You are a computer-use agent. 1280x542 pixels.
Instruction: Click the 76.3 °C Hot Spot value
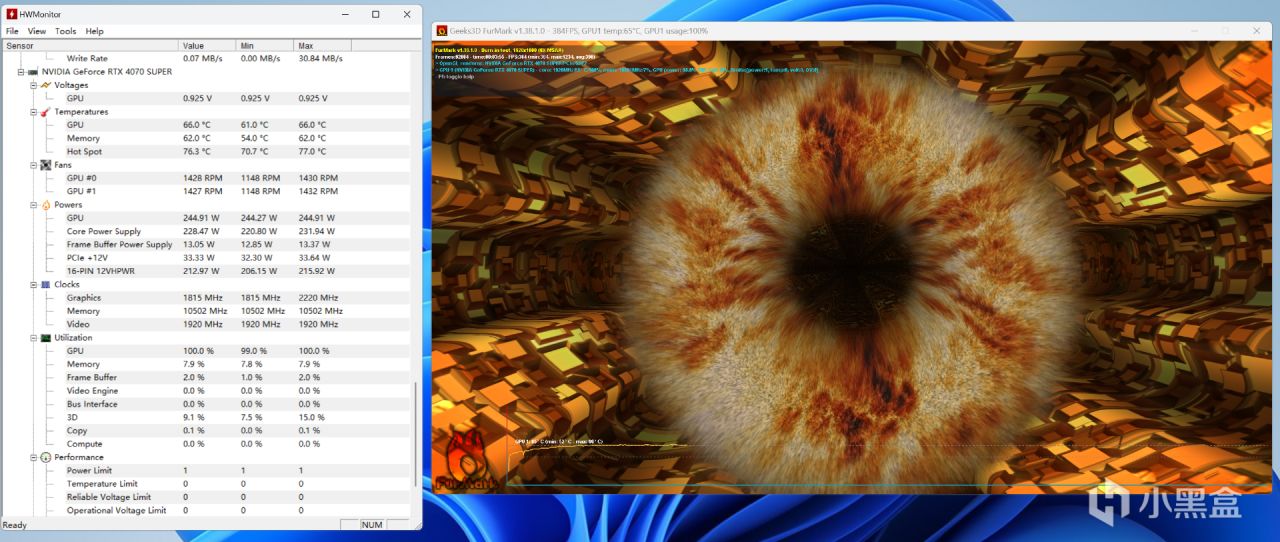pyautogui.click(x=197, y=152)
